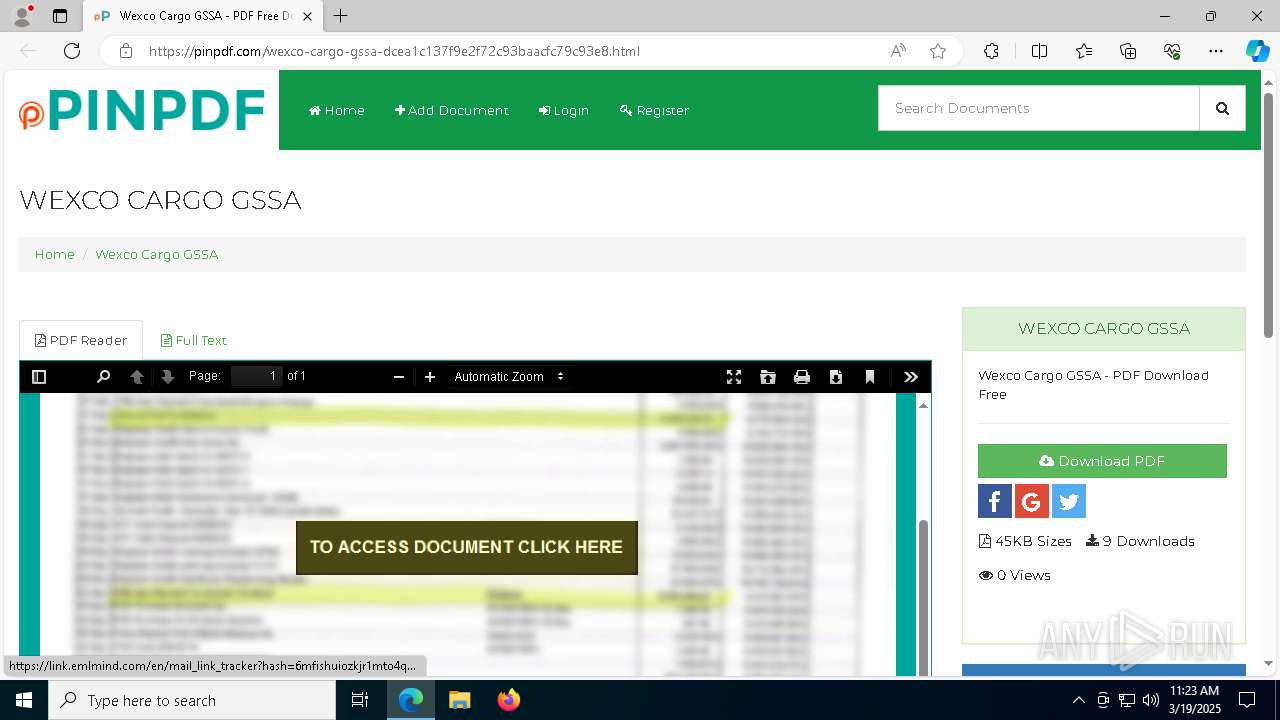Zoom in with the plus button
This screenshot has width=1280, height=720.
click(x=430, y=377)
